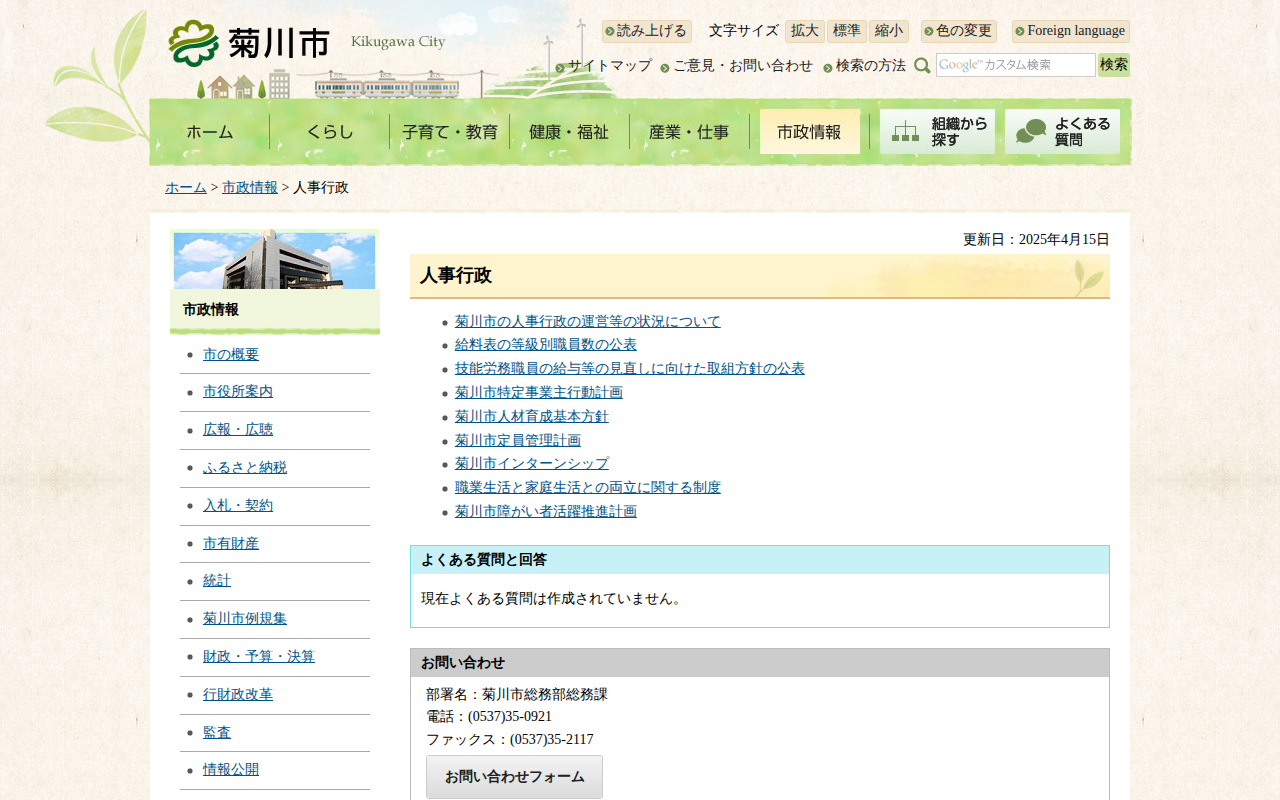Click お問い合わせフォーム button
The height and width of the screenshot is (800, 1280).
pyautogui.click(x=514, y=777)
